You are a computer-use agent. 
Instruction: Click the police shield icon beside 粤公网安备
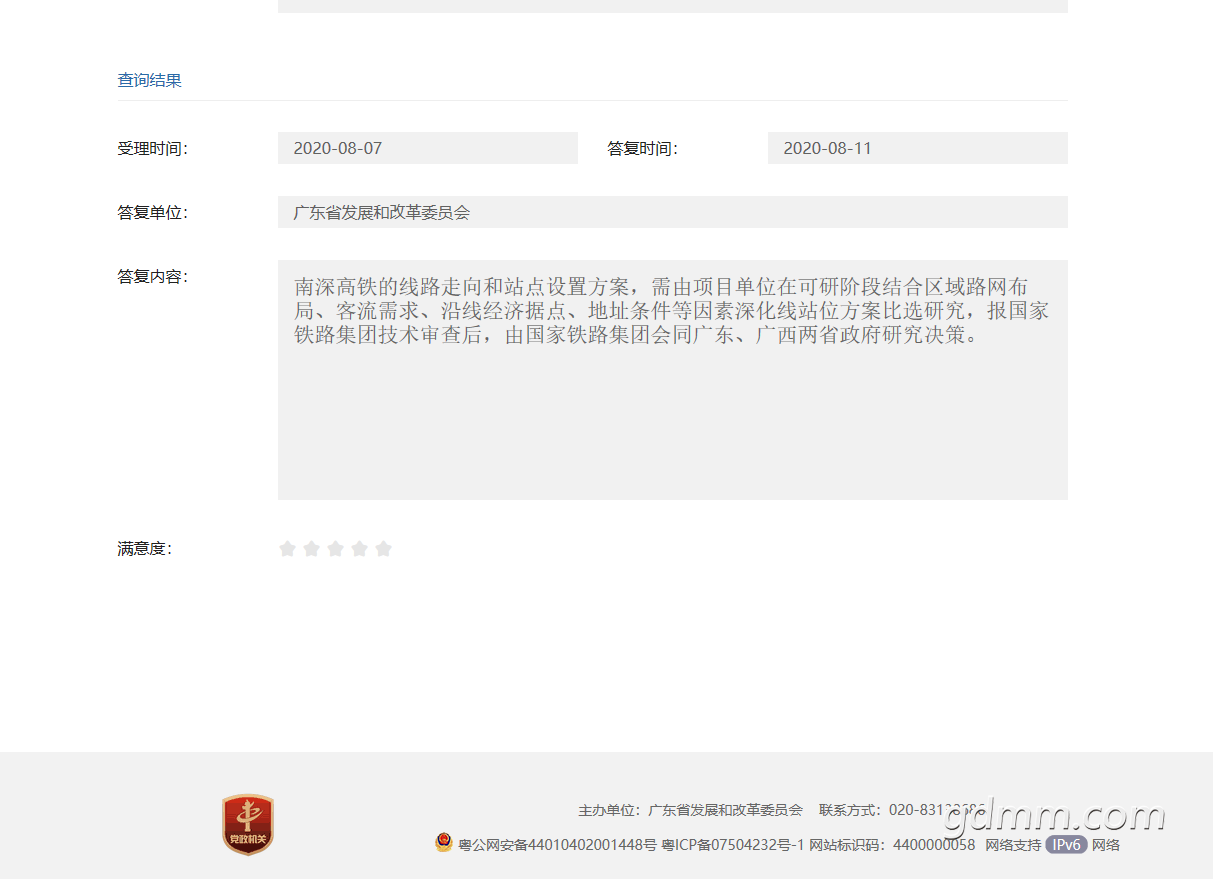coord(444,843)
